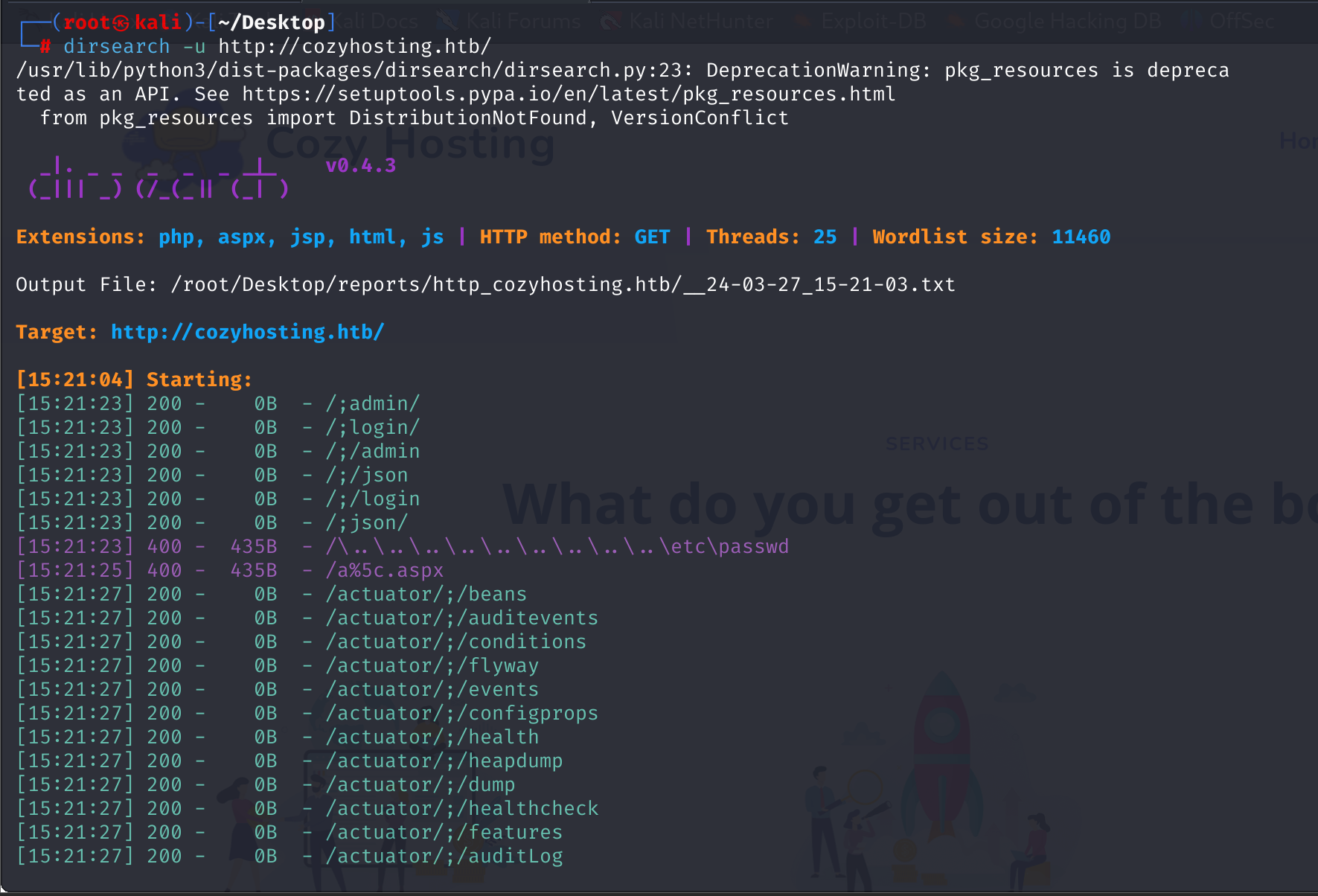
Task: Click the /;/json result path
Action: 367,476
